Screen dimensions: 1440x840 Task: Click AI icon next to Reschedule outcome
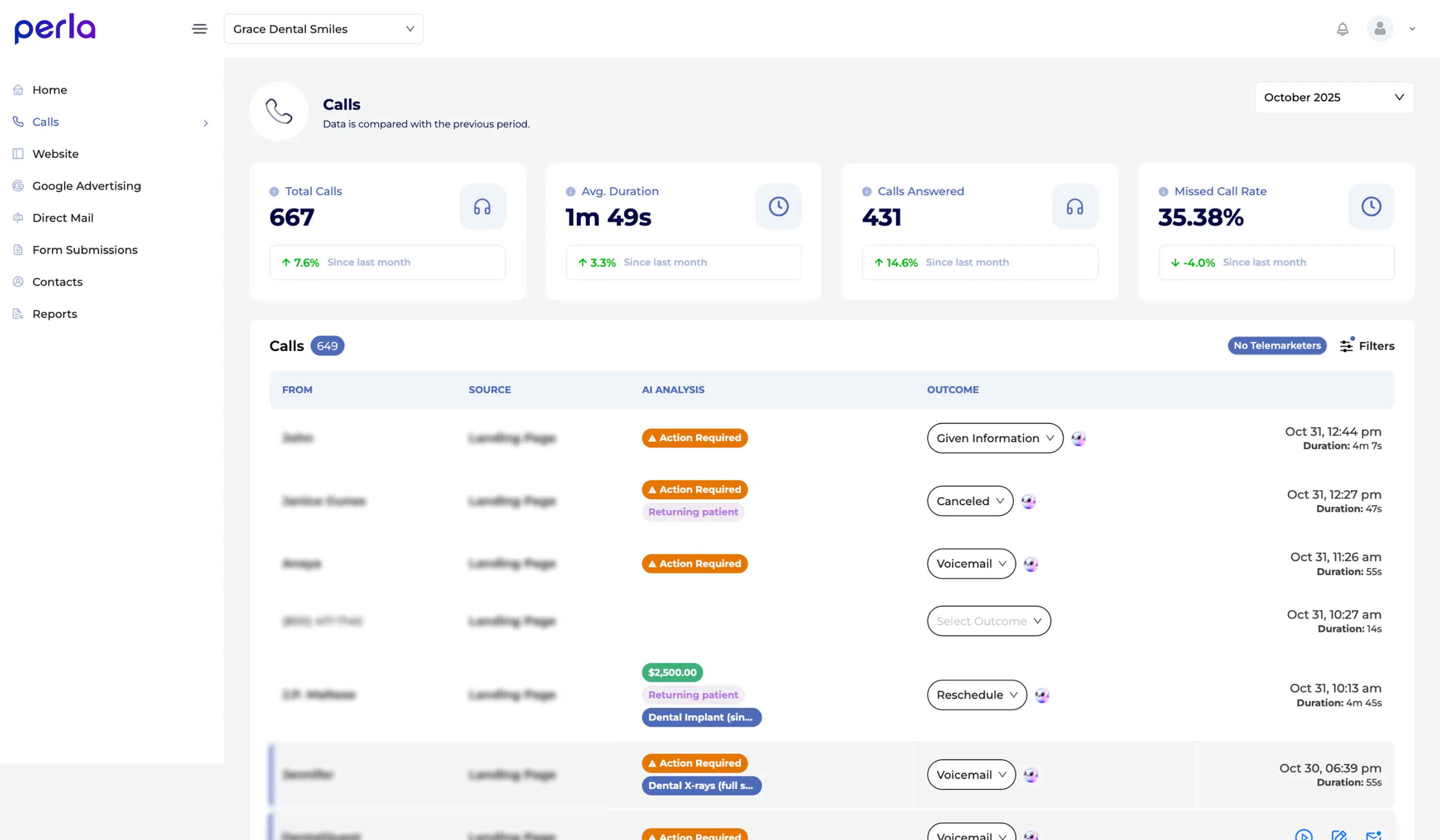click(x=1042, y=695)
